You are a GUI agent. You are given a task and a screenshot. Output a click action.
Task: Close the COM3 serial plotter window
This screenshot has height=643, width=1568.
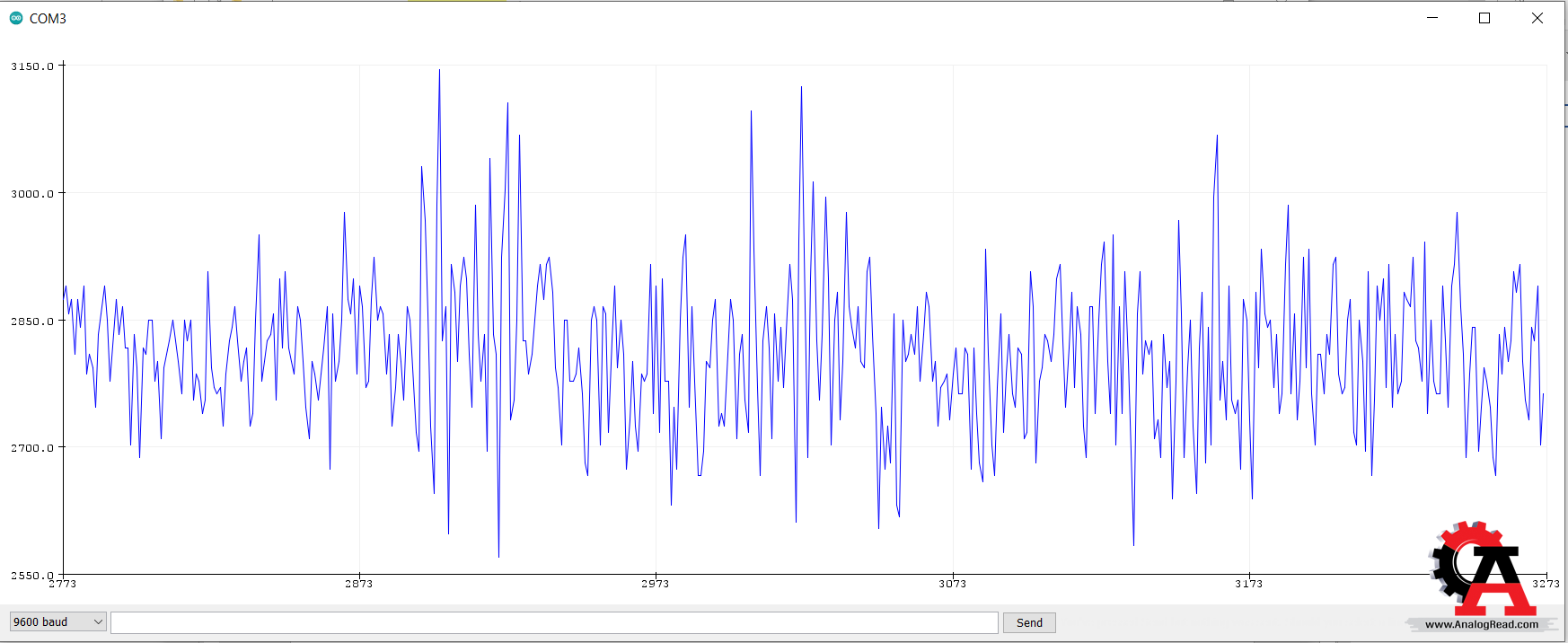(x=1537, y=18)
